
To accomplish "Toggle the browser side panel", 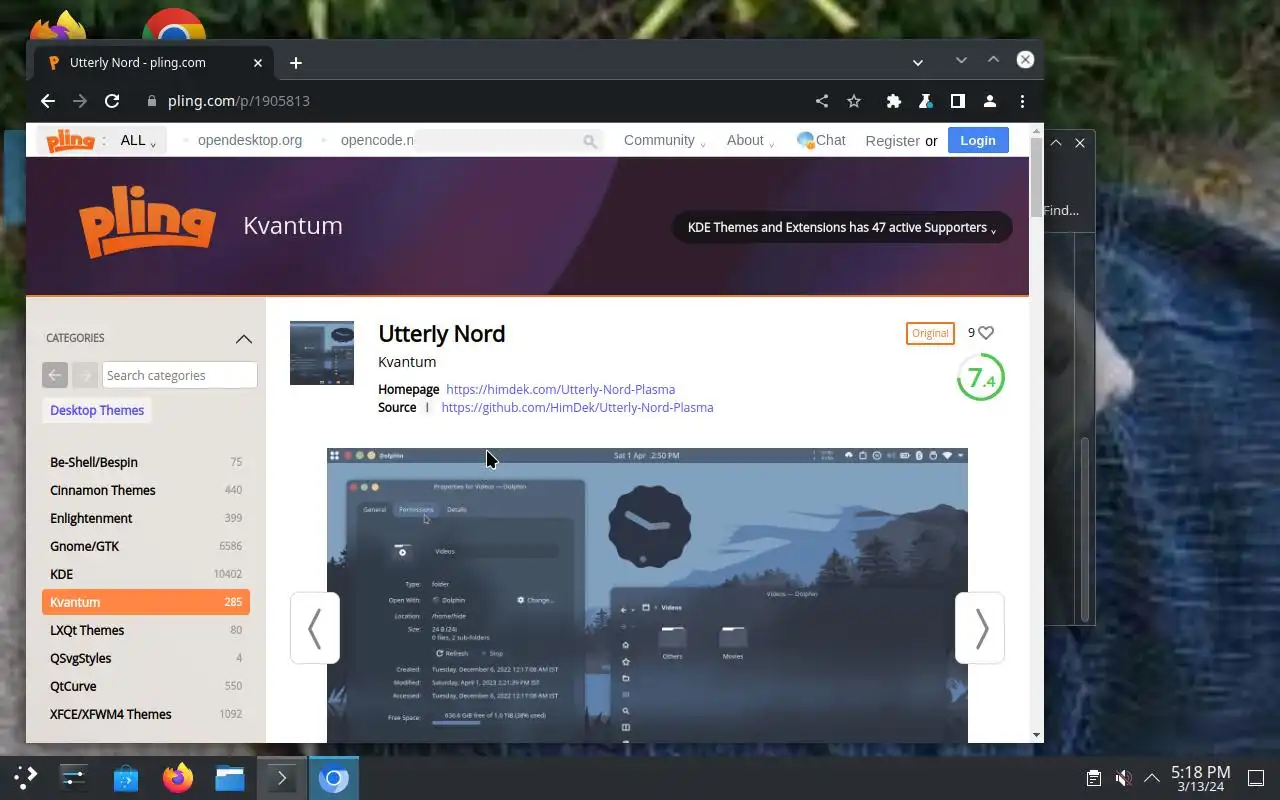I will click(958, 101).
